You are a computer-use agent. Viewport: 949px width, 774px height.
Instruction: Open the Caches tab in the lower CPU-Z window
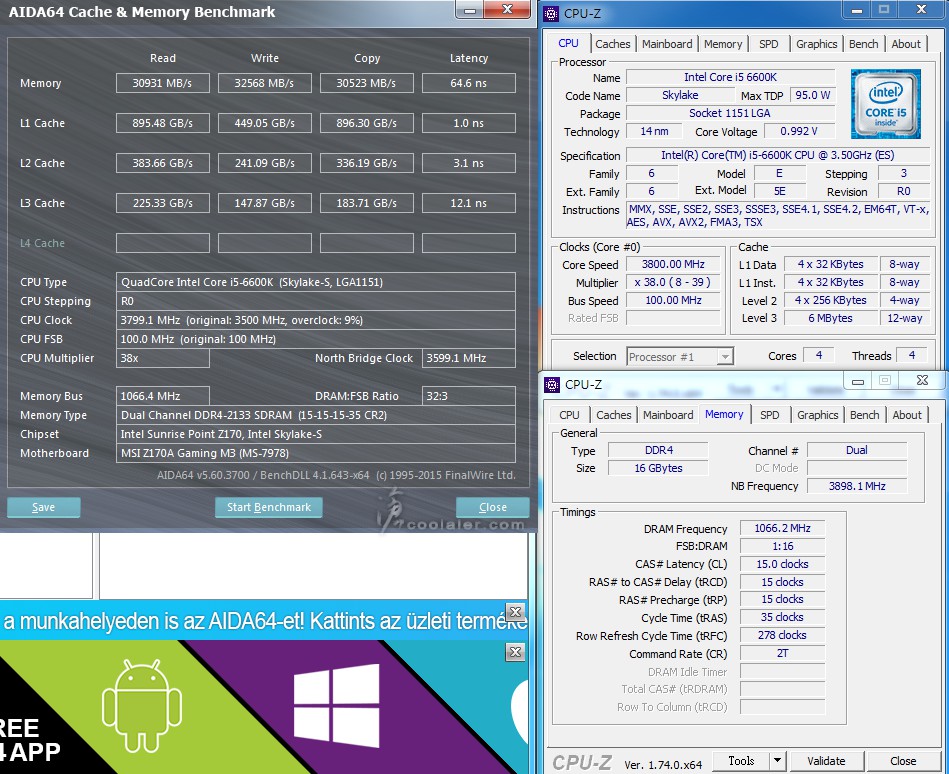coord(614,415)
